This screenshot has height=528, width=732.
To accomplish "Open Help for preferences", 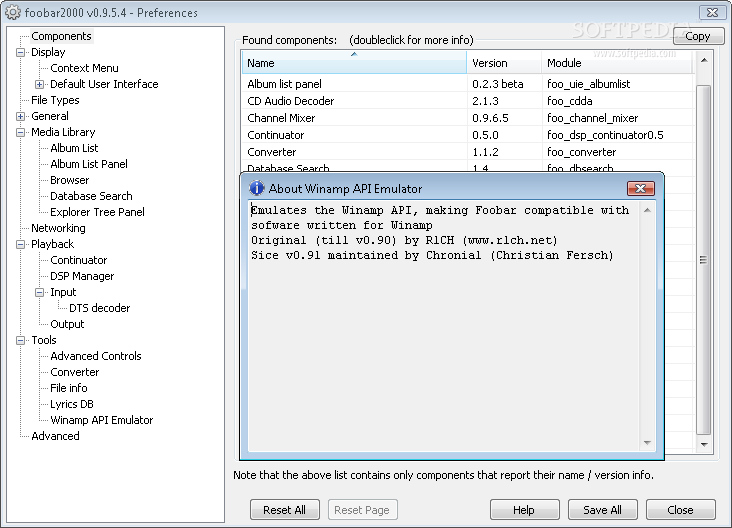I will [x=524, y=510].
